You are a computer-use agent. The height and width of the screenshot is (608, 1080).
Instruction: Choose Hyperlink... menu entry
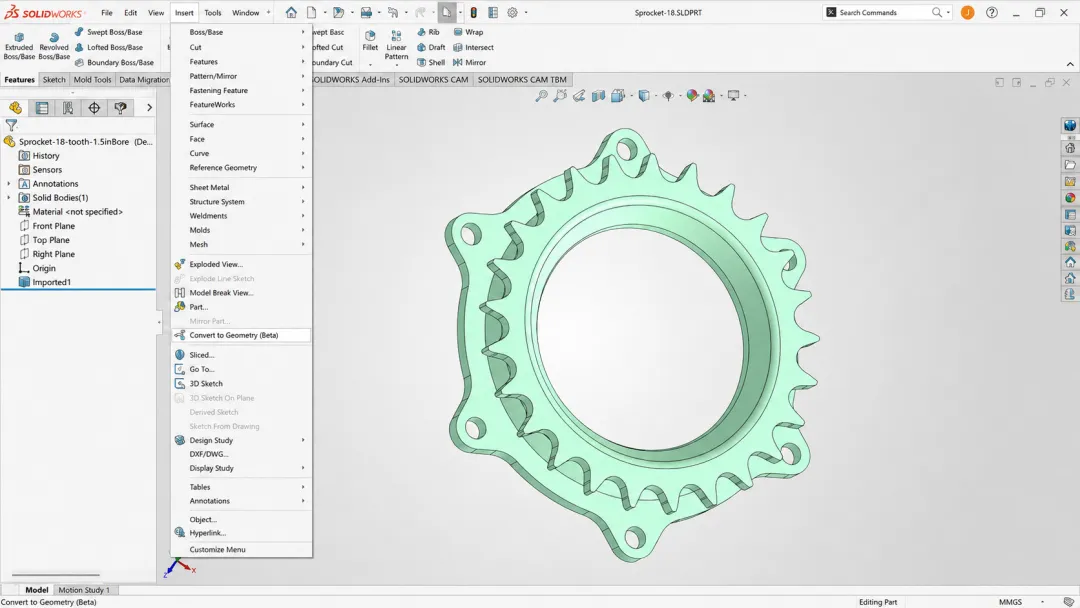pos(241,533)
